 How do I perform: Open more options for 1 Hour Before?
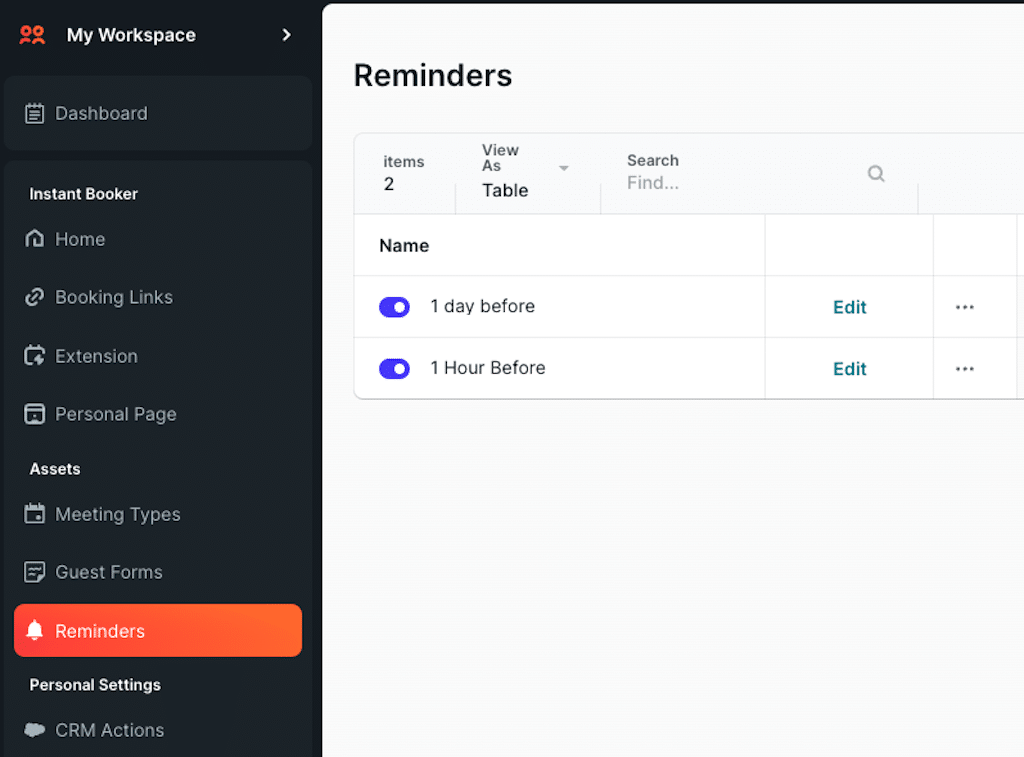[x=964, y=369]
